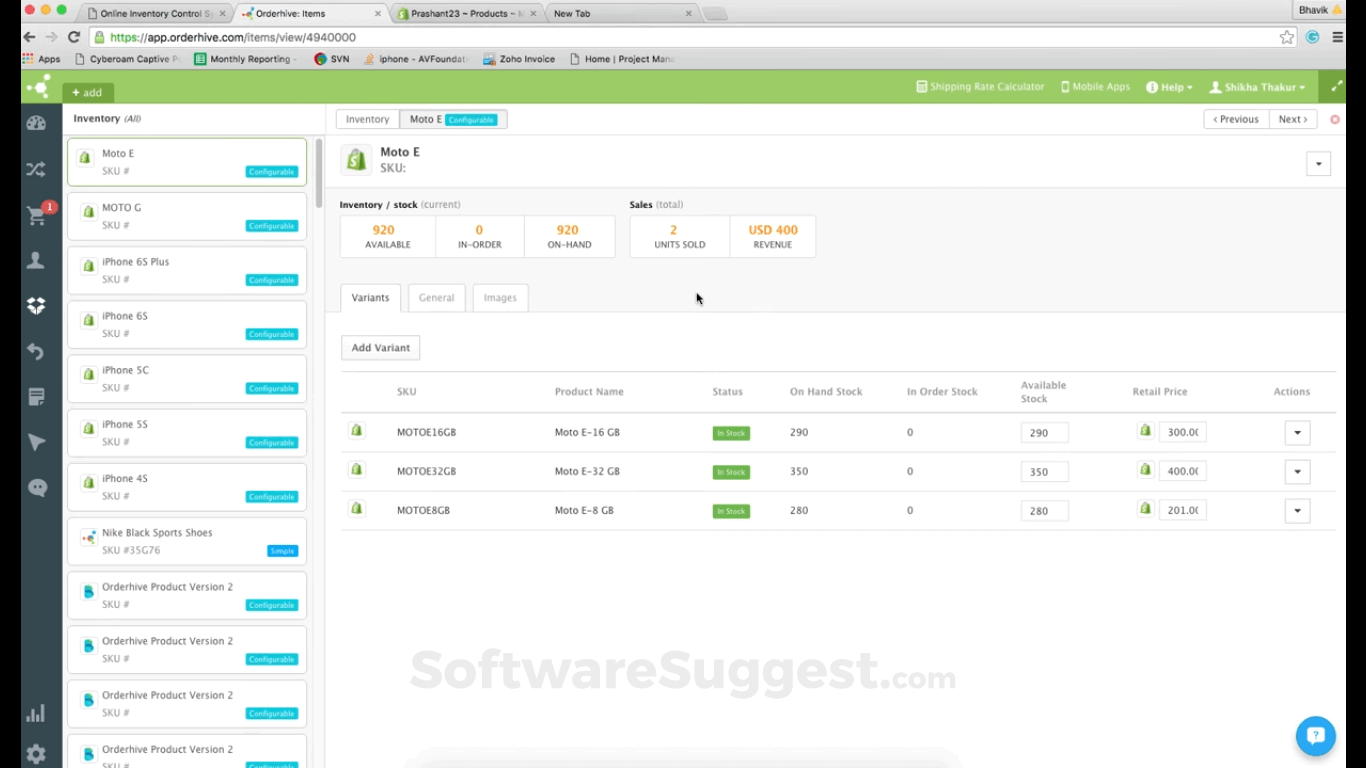Open the Moto E product options dropdown
The height and width of the screenshot is (768, 1366).
coord(1318,164)
